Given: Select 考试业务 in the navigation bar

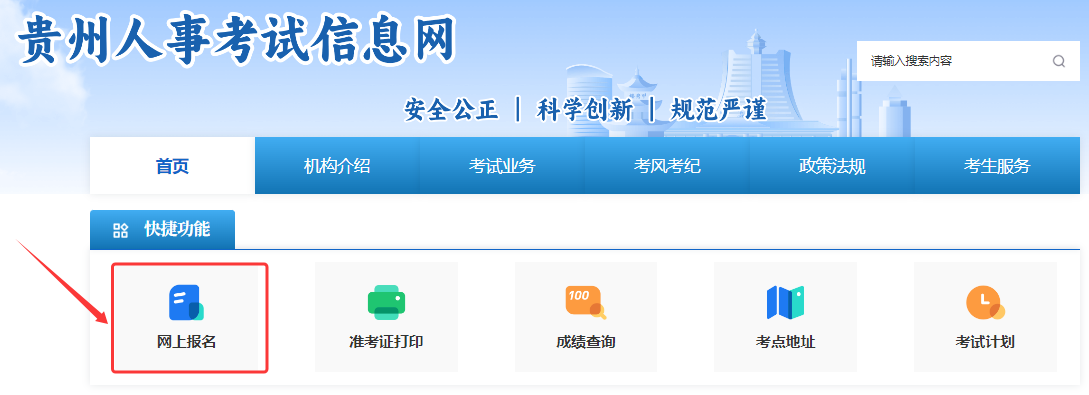Looking at the screenshot, I should pyautogui.click(x=502, y=166).
